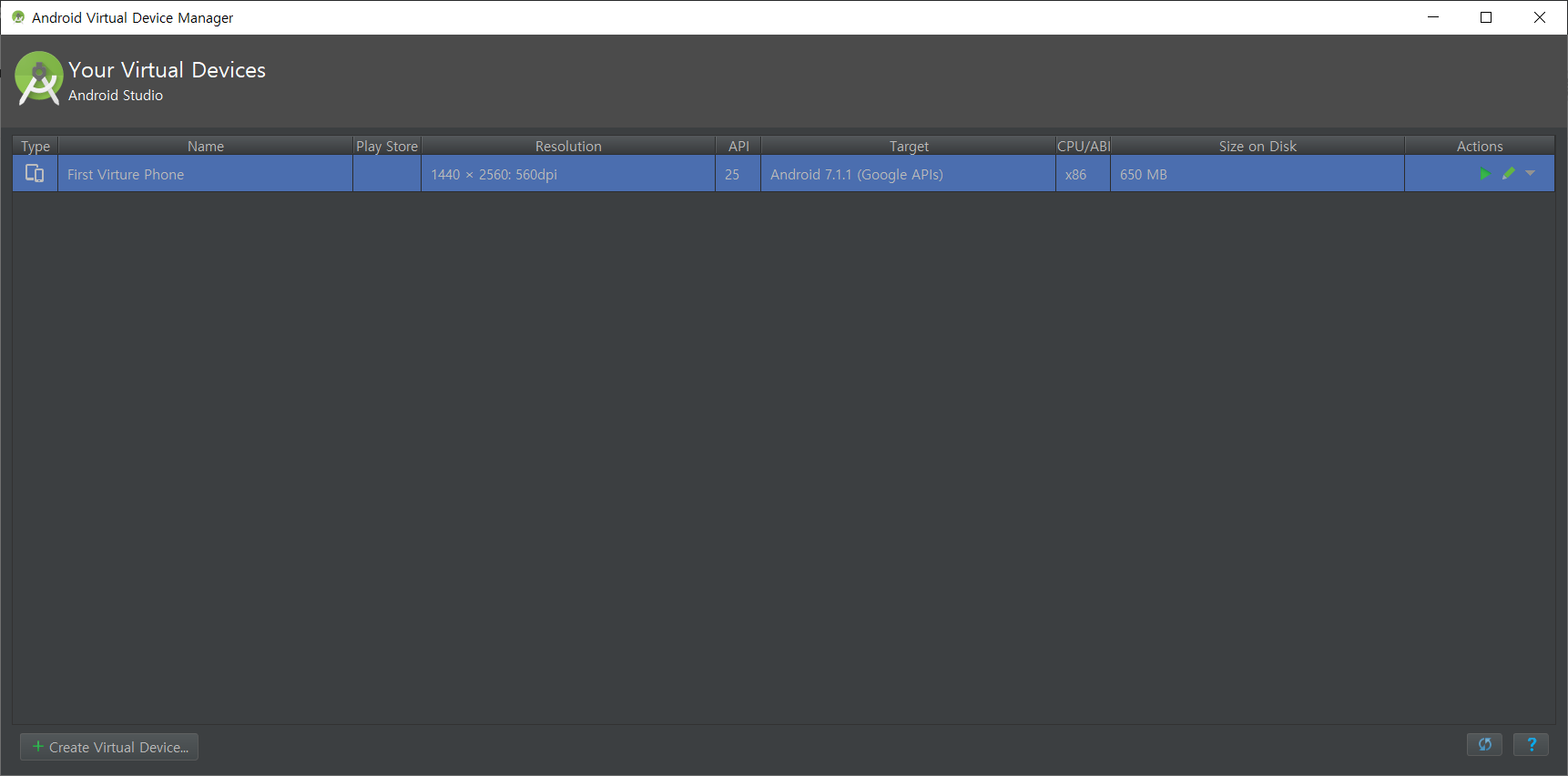Sort by the Target column header
Viewport: 1568px width, 776px height.
coord(909,146)
